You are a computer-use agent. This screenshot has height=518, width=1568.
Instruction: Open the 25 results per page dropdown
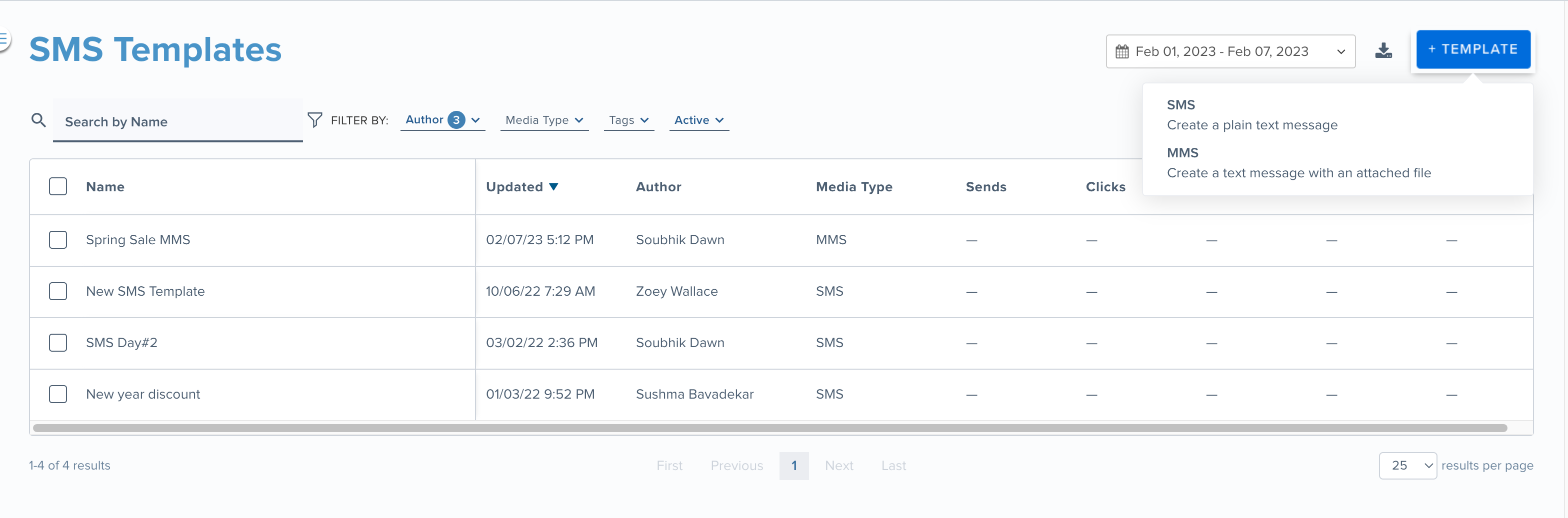(1407, 466)
